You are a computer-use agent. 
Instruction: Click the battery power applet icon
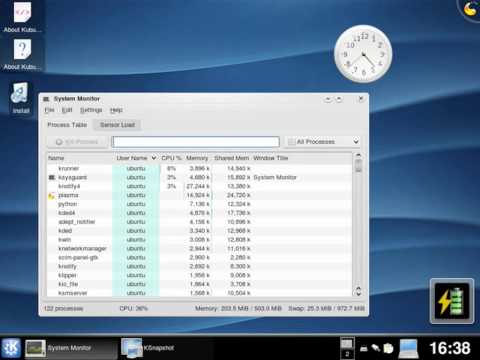tap(452, 301)
